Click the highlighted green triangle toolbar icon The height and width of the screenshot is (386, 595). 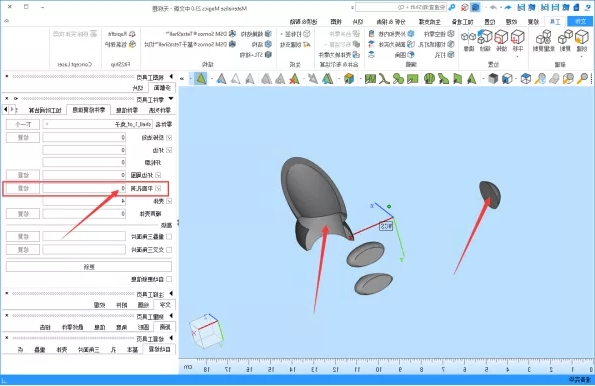click(201, 79)
